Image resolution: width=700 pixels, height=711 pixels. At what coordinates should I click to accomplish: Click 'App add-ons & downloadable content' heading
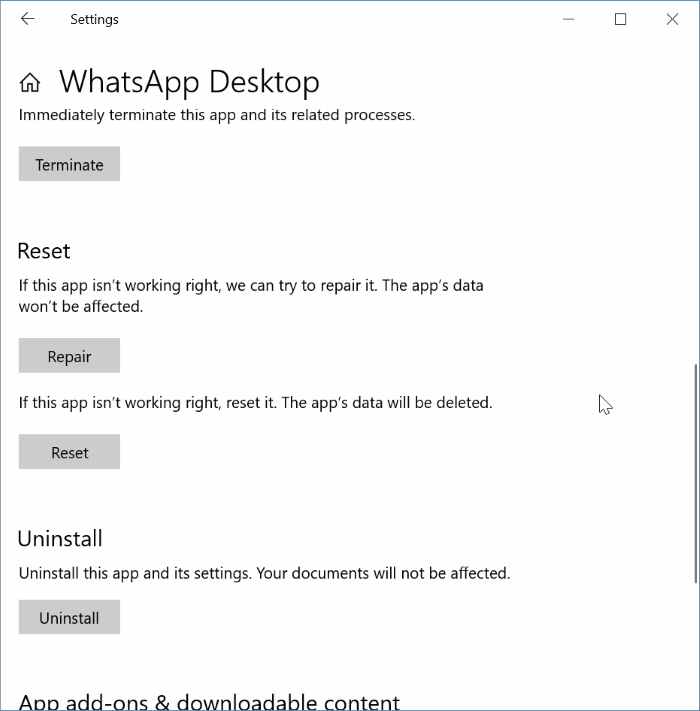[x=209, y=702]
